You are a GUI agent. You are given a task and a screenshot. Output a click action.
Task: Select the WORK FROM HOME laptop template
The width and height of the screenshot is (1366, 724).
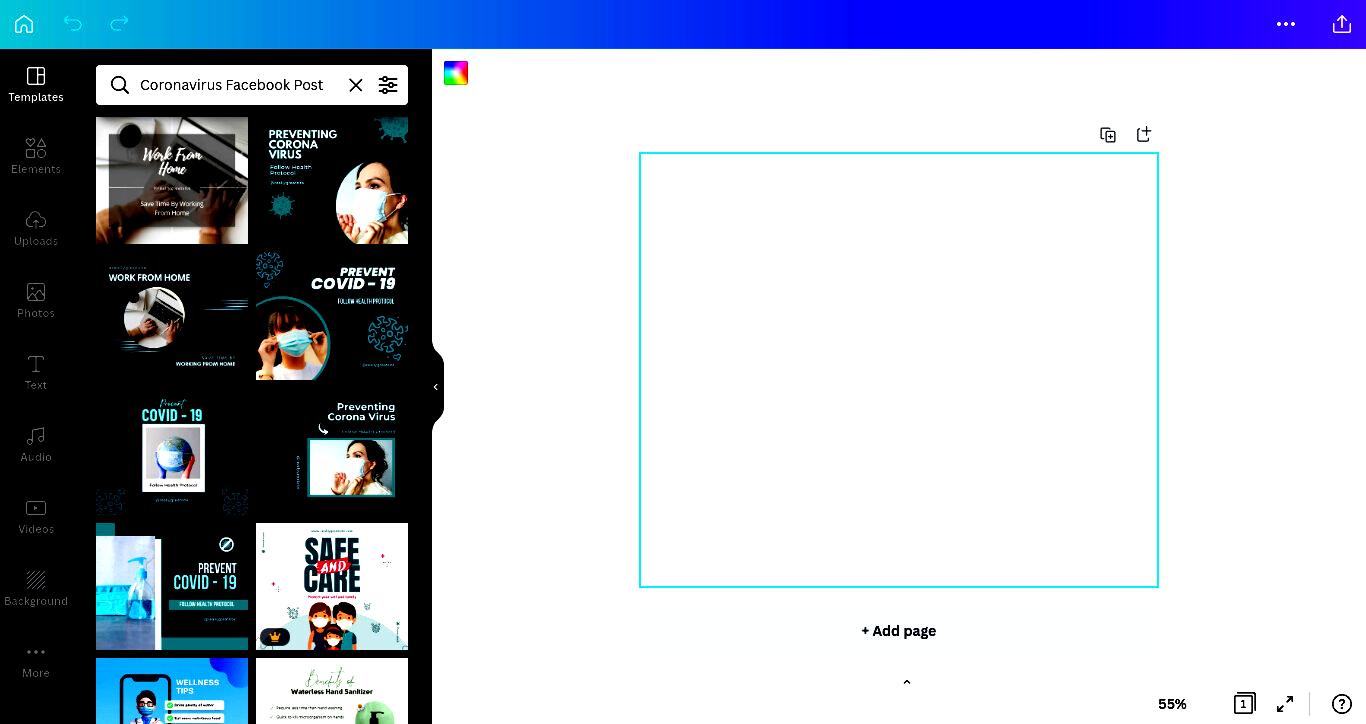(x=172, y=316)
